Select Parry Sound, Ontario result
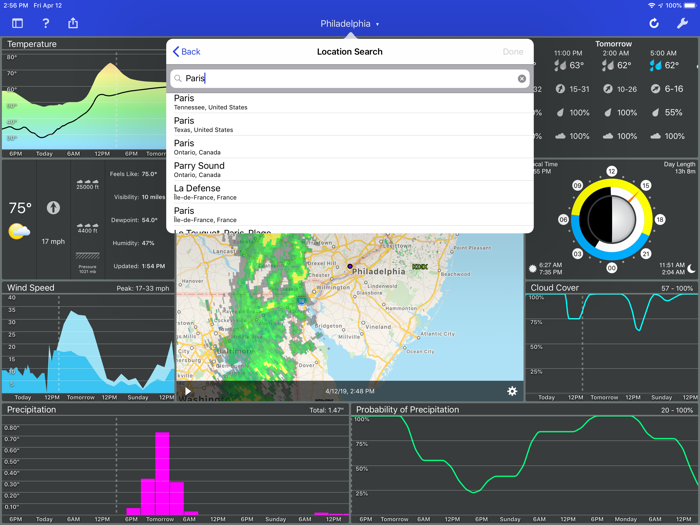The width and height of the screenshot is (700, 525). pos(350,170)
